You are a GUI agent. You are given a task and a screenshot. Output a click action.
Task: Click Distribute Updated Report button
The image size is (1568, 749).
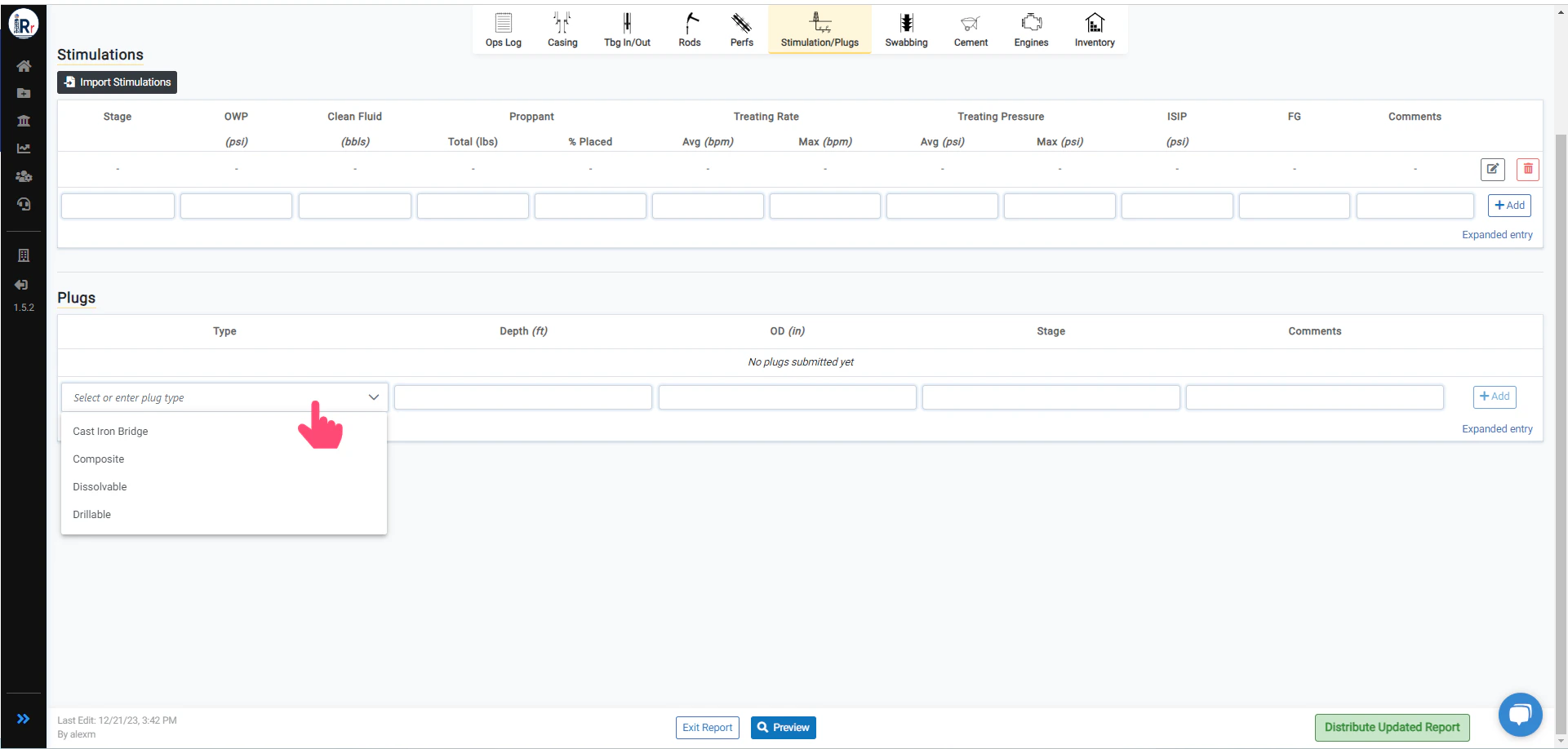[x=1392, y=728]
